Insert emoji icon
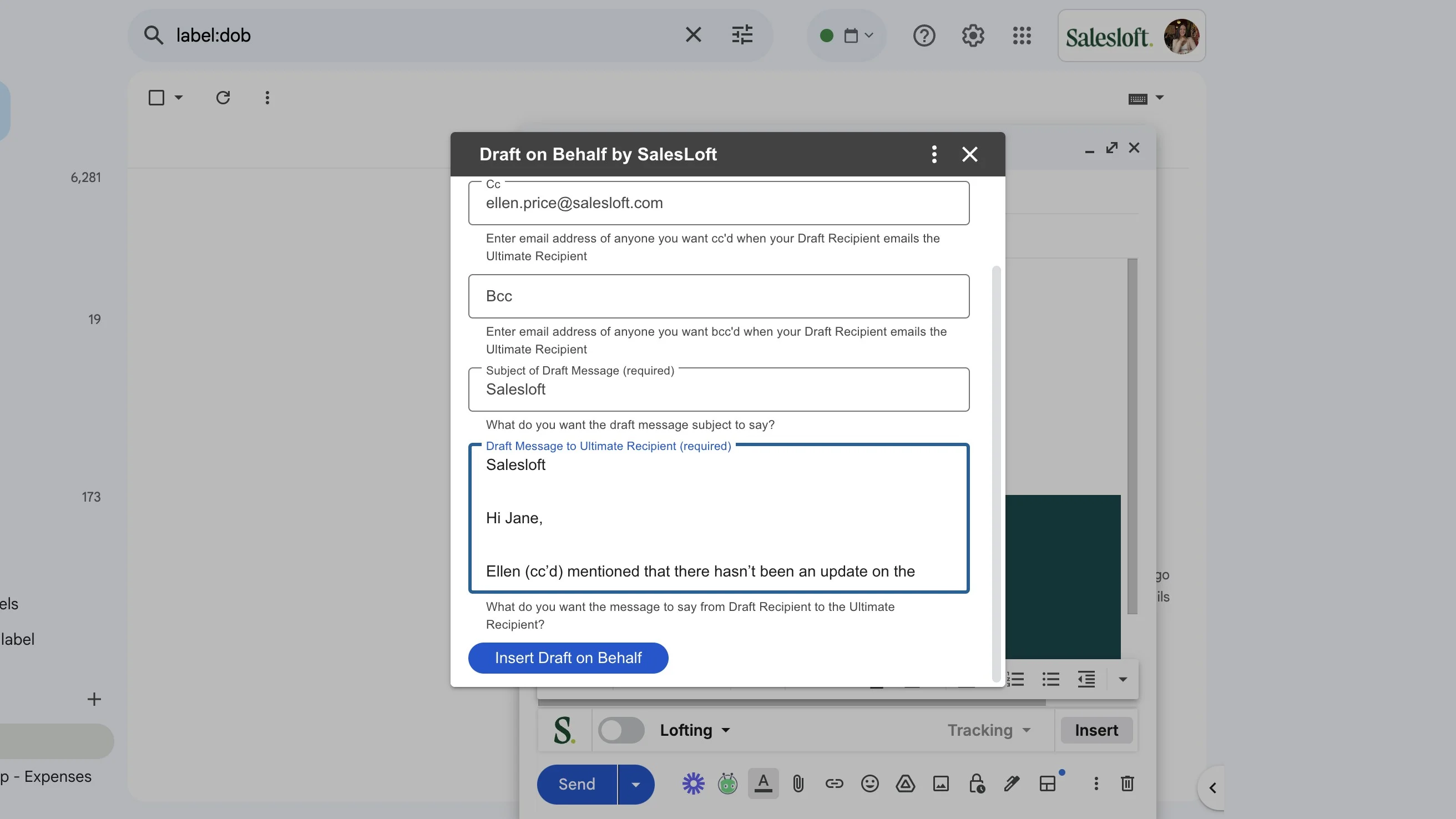The image size is (1456, 819). (x=870, y=784)
